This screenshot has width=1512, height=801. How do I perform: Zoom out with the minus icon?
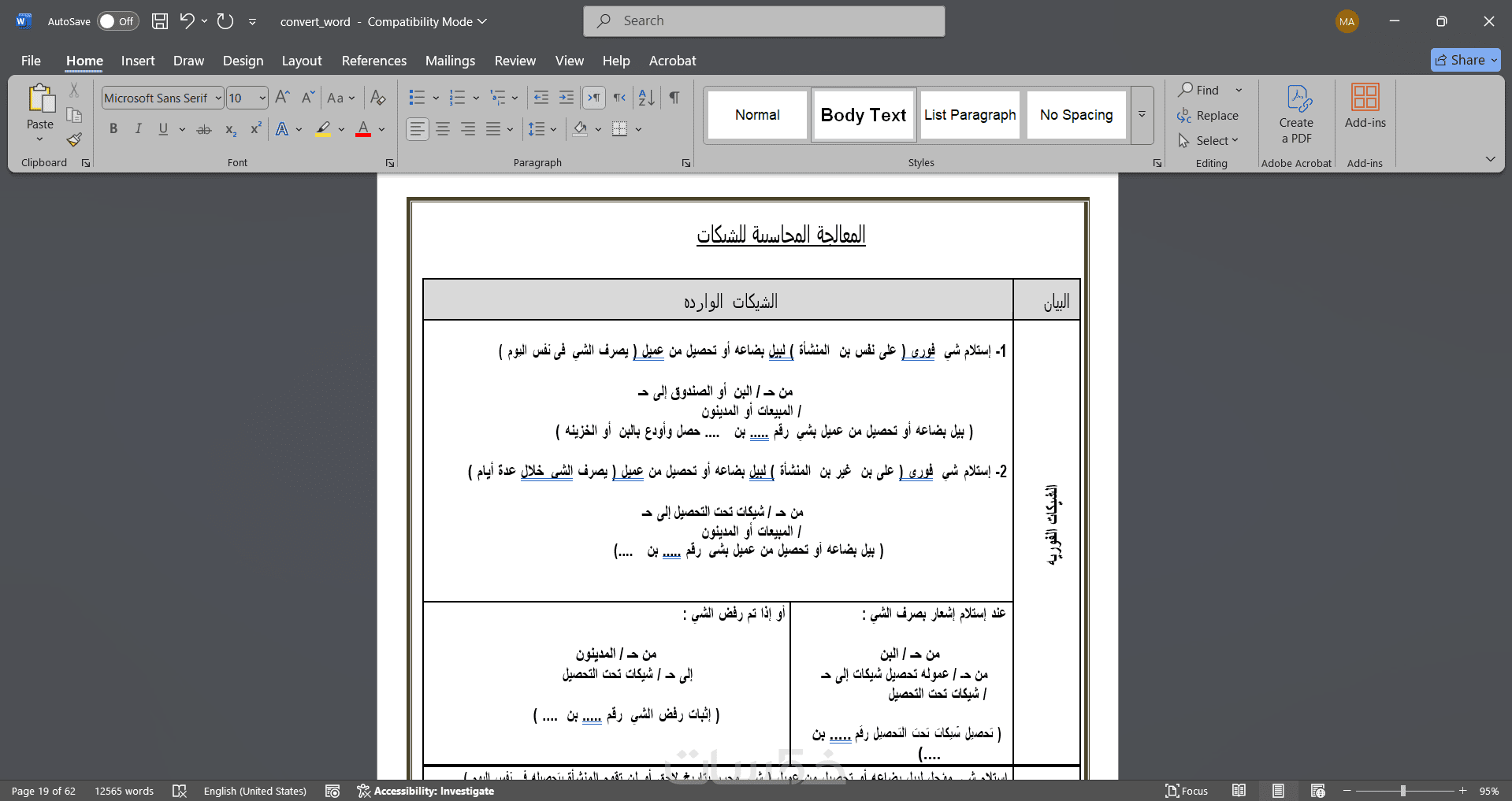pyautogui.click(x=1347, y=791)
